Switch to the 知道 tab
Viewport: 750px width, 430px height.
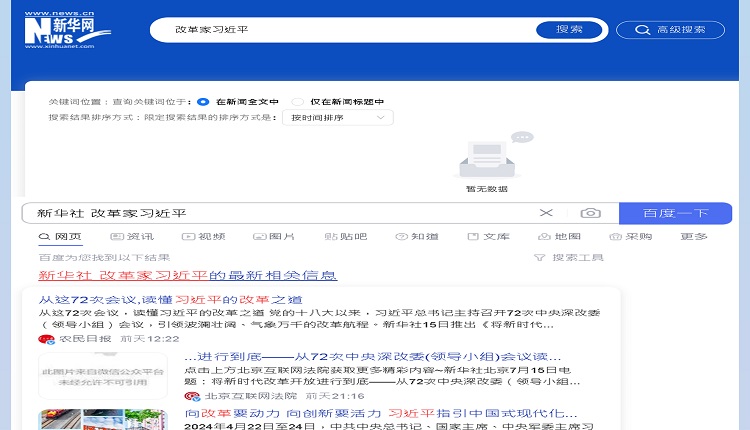(x=417, y=236)
